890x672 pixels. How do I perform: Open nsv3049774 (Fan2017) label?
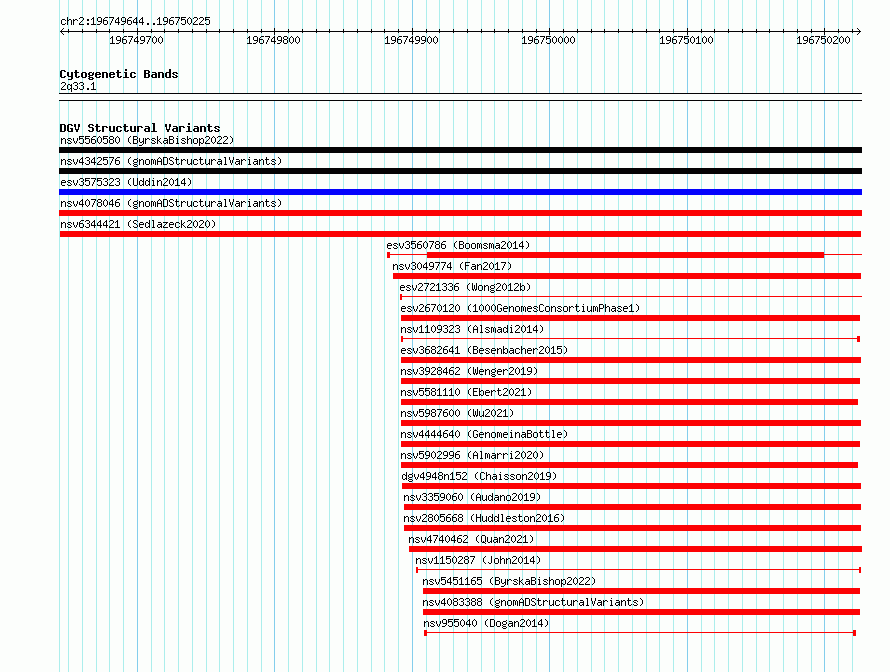tap(452, 266)
